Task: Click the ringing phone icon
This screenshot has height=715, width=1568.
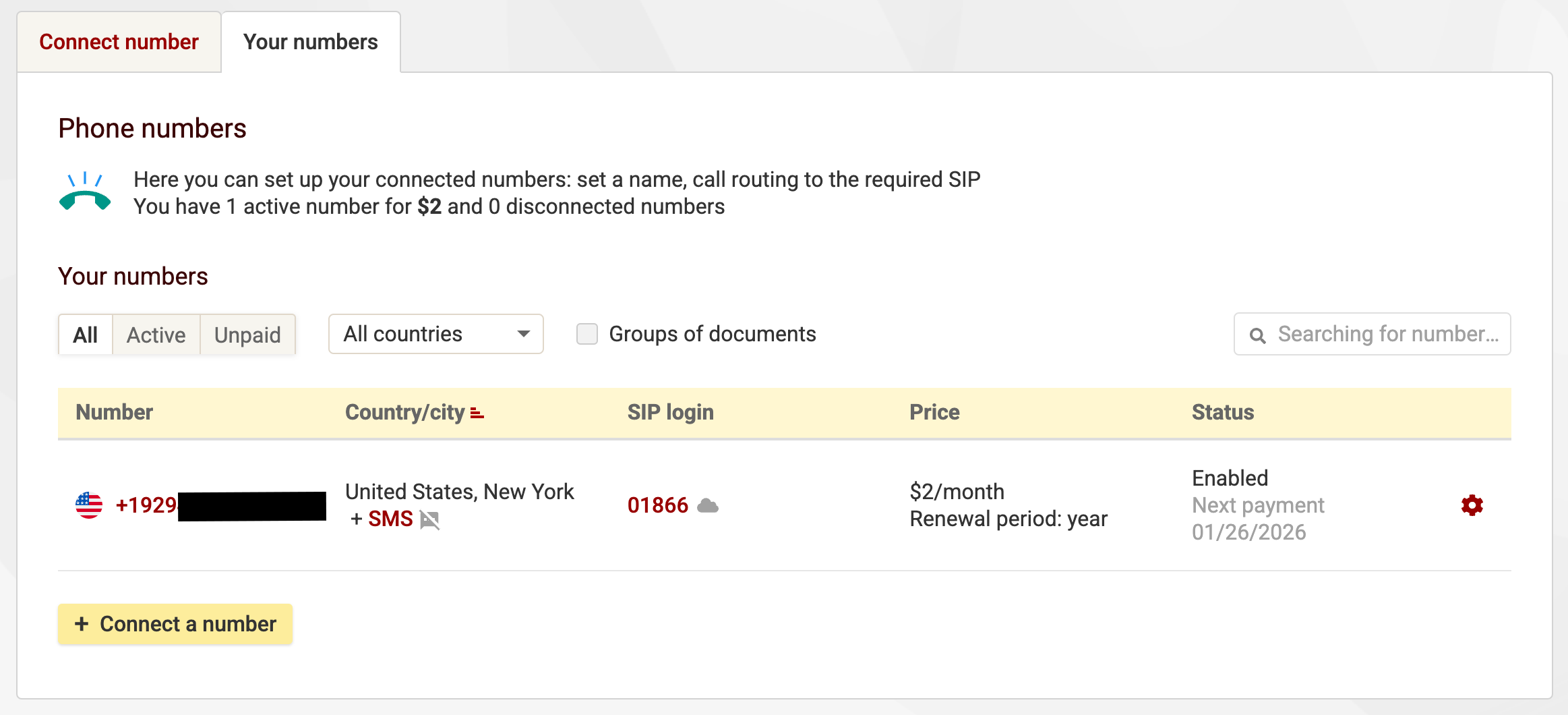Action: (x=85, y=192)
